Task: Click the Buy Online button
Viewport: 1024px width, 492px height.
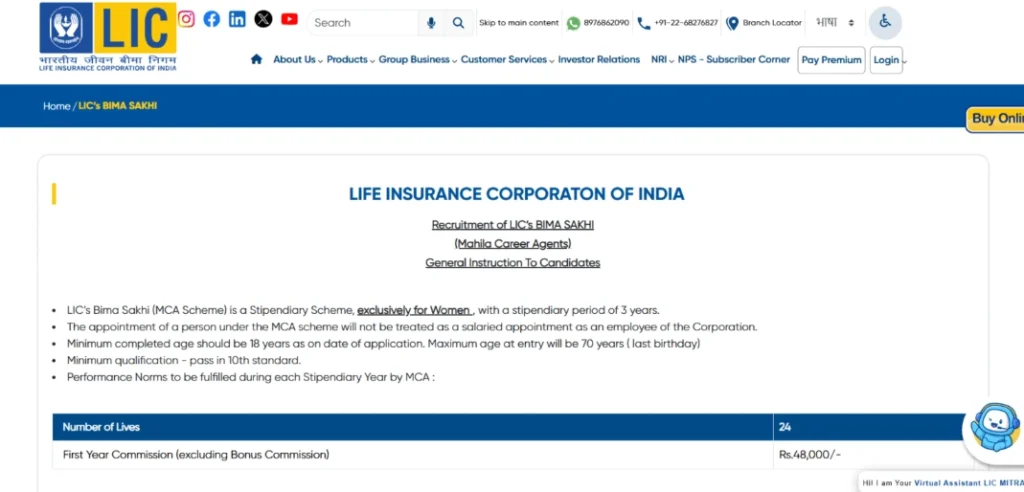Action: [x=996, y=119]
